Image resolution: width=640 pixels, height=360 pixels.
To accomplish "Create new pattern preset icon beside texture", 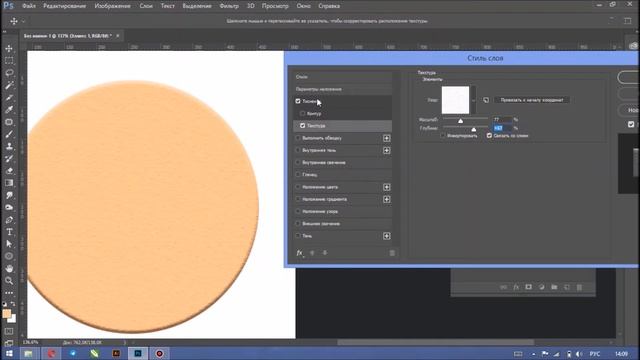I will point(486,100).
